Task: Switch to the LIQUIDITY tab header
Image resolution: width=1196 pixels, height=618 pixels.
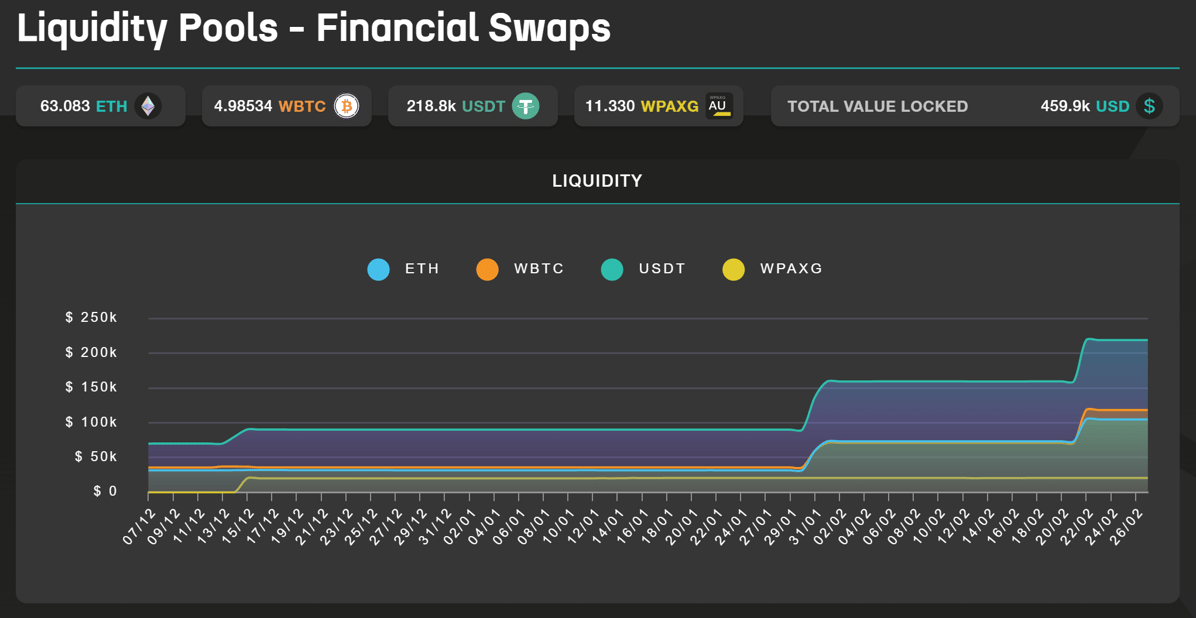Action: point(597,181)
